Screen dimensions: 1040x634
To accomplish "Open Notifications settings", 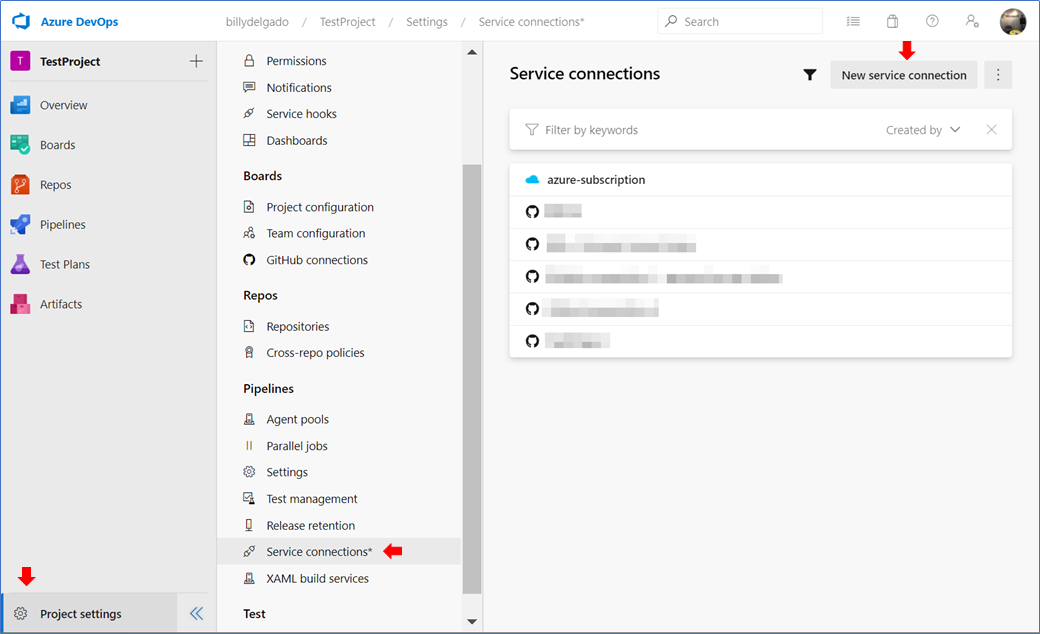I will tap(298, 87).
